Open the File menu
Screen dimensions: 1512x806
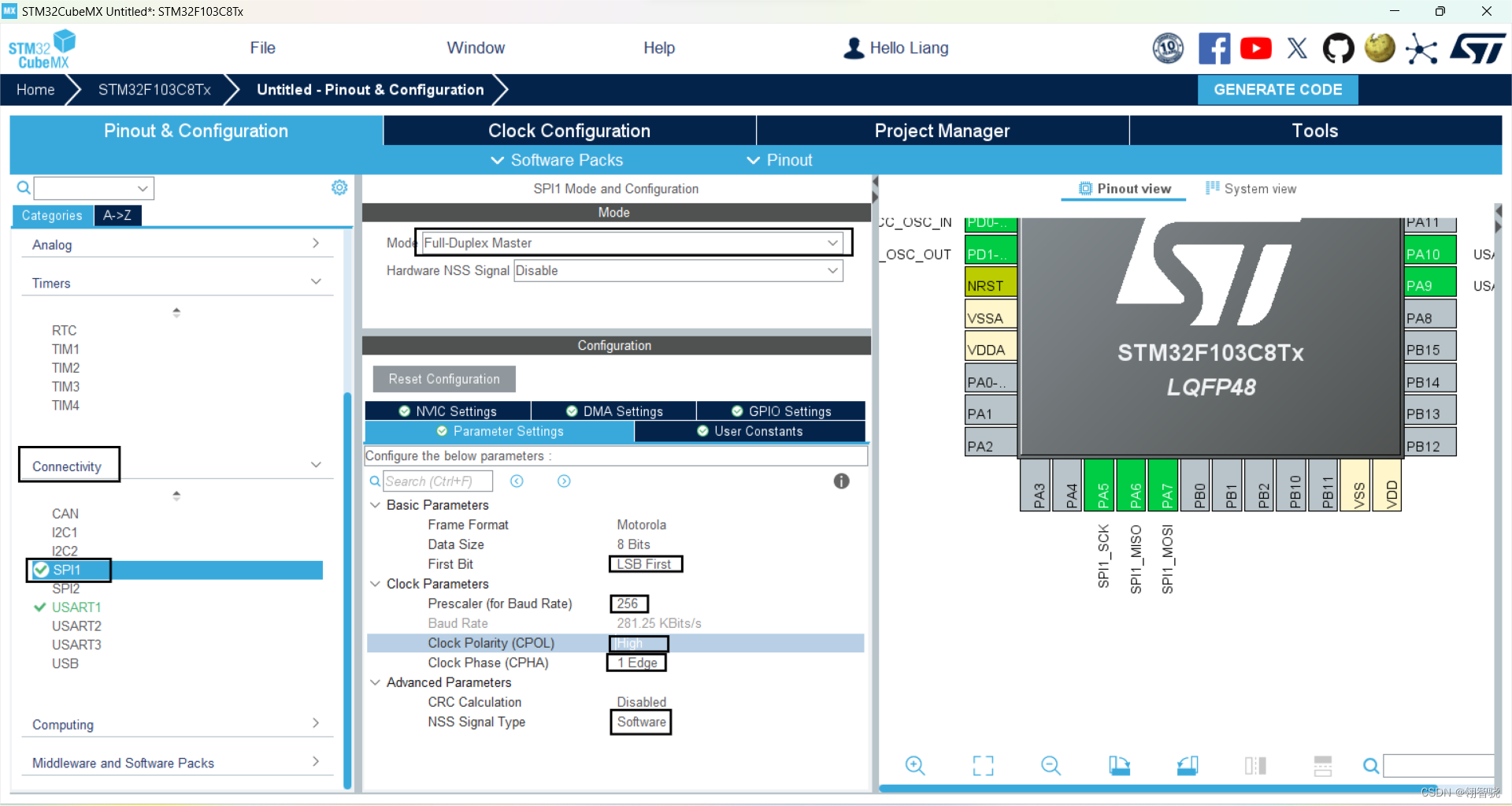pos(262,48)
